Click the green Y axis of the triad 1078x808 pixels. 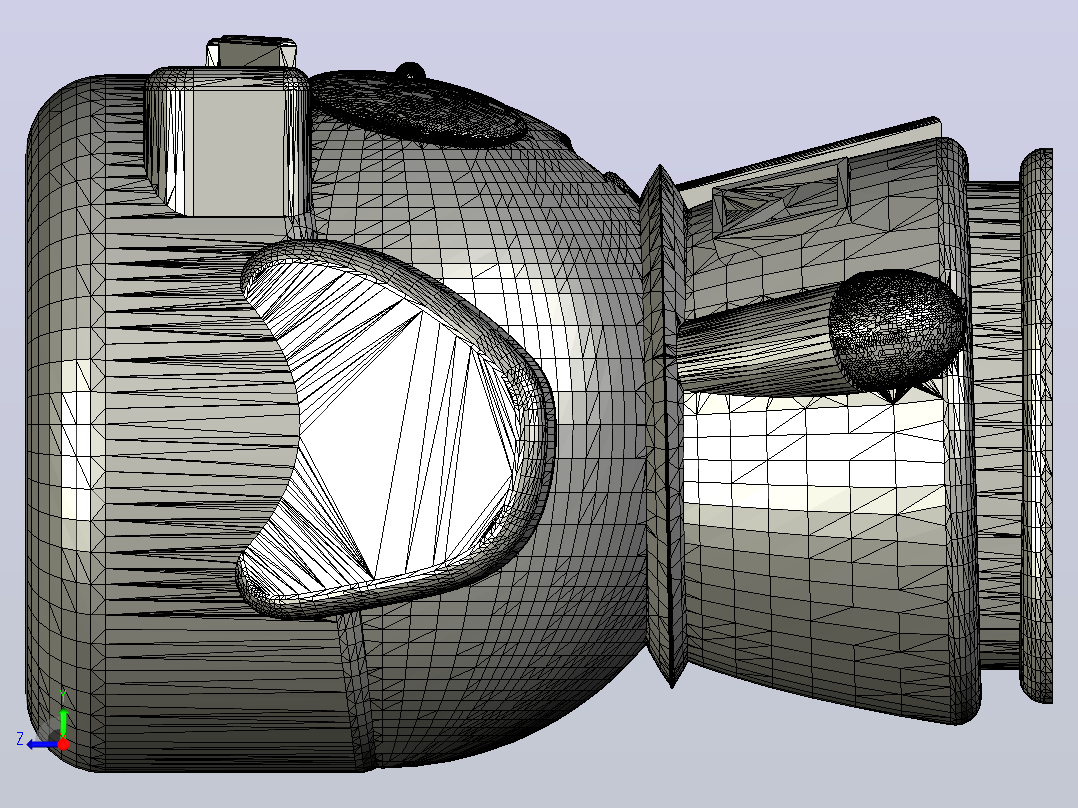click(63, 723)
